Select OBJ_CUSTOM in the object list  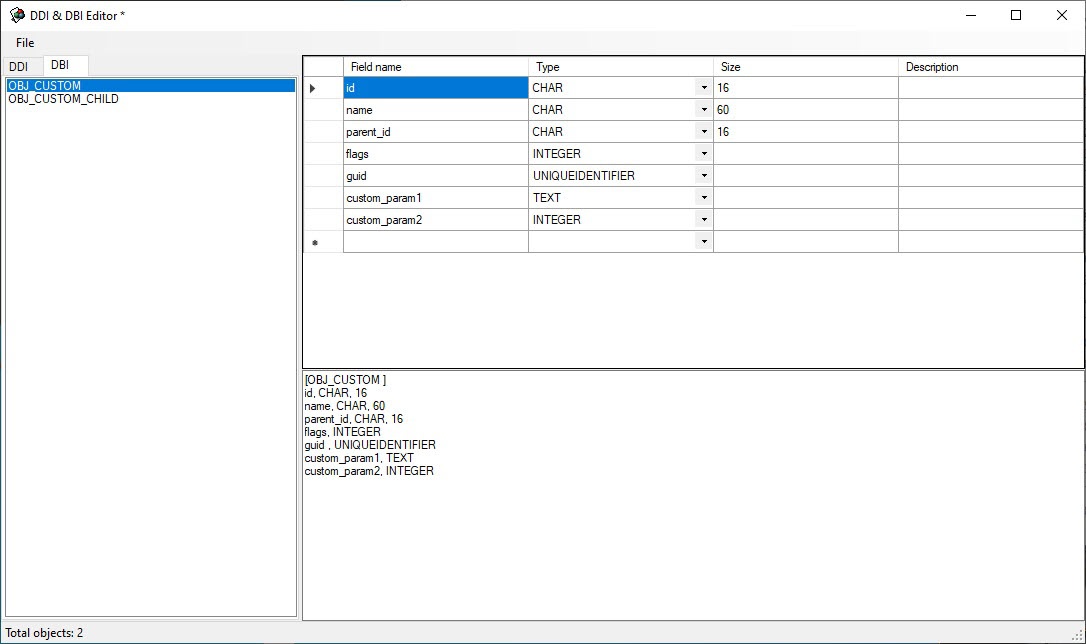click(x=45, y=86)
